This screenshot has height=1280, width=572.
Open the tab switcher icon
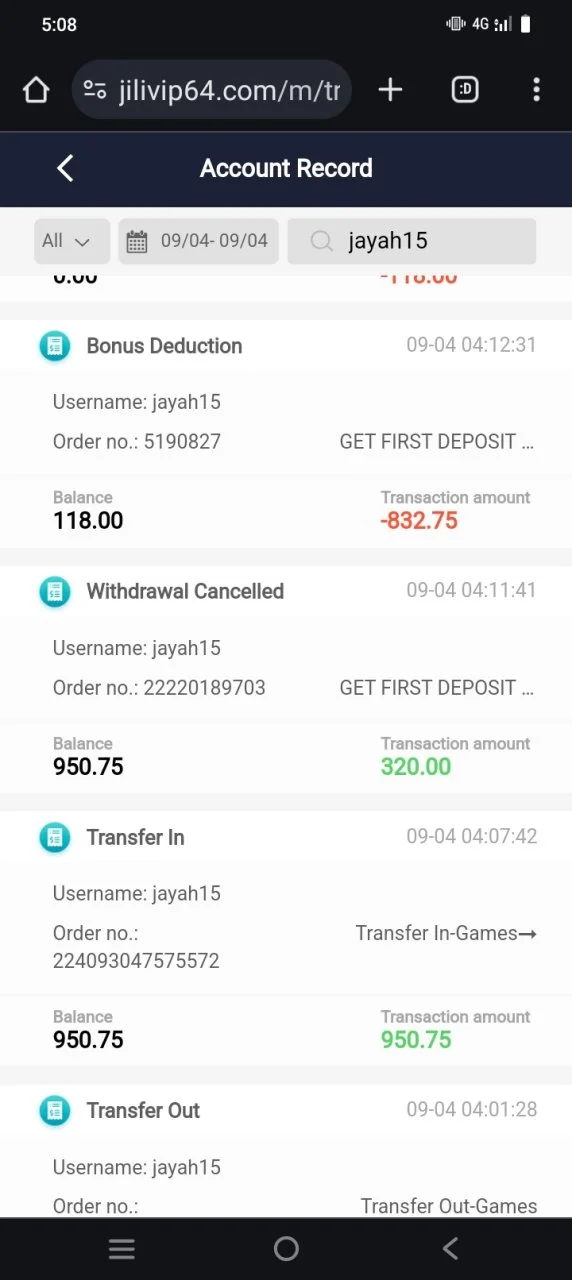[x=465, y=90]
